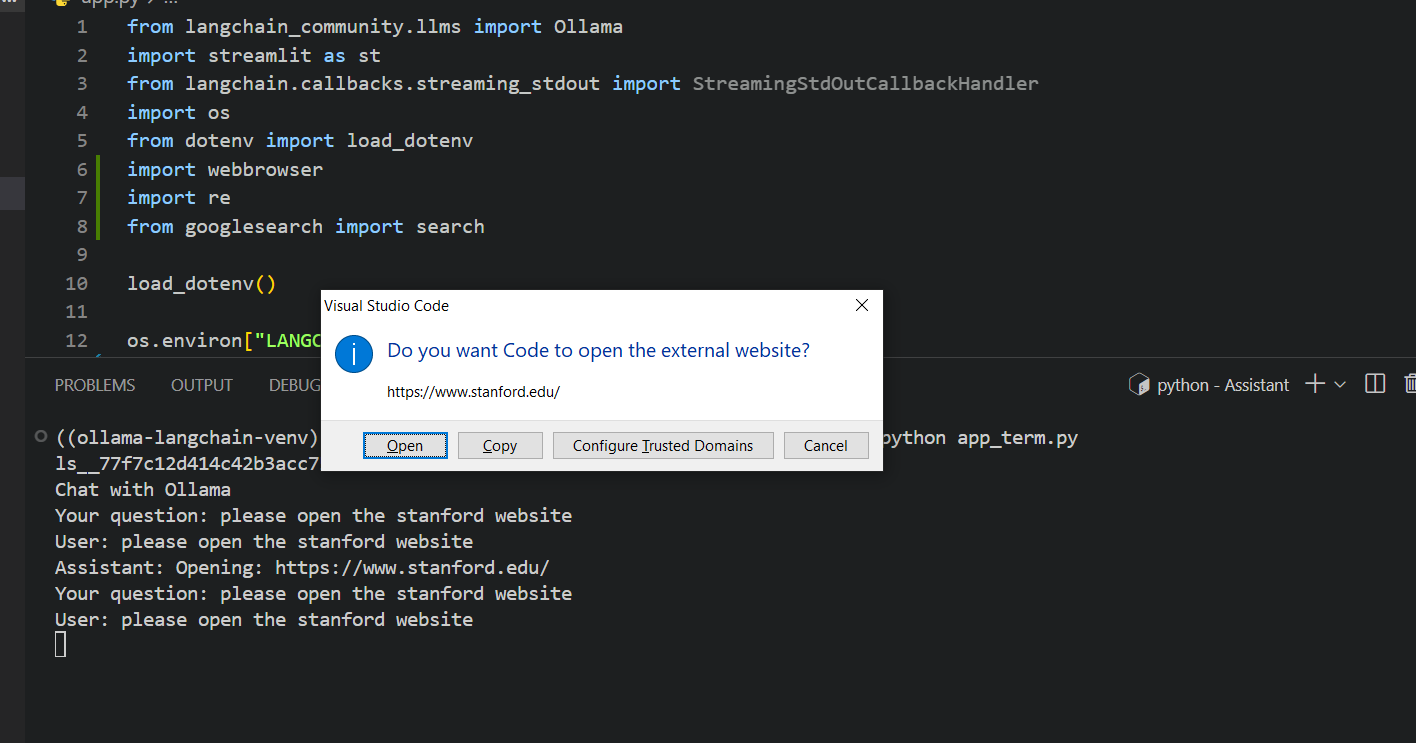The image size is (1416, 743).
Task: Click StreamingStdOutCallbackHandler in line 3
Action: (x=866, y=83)
